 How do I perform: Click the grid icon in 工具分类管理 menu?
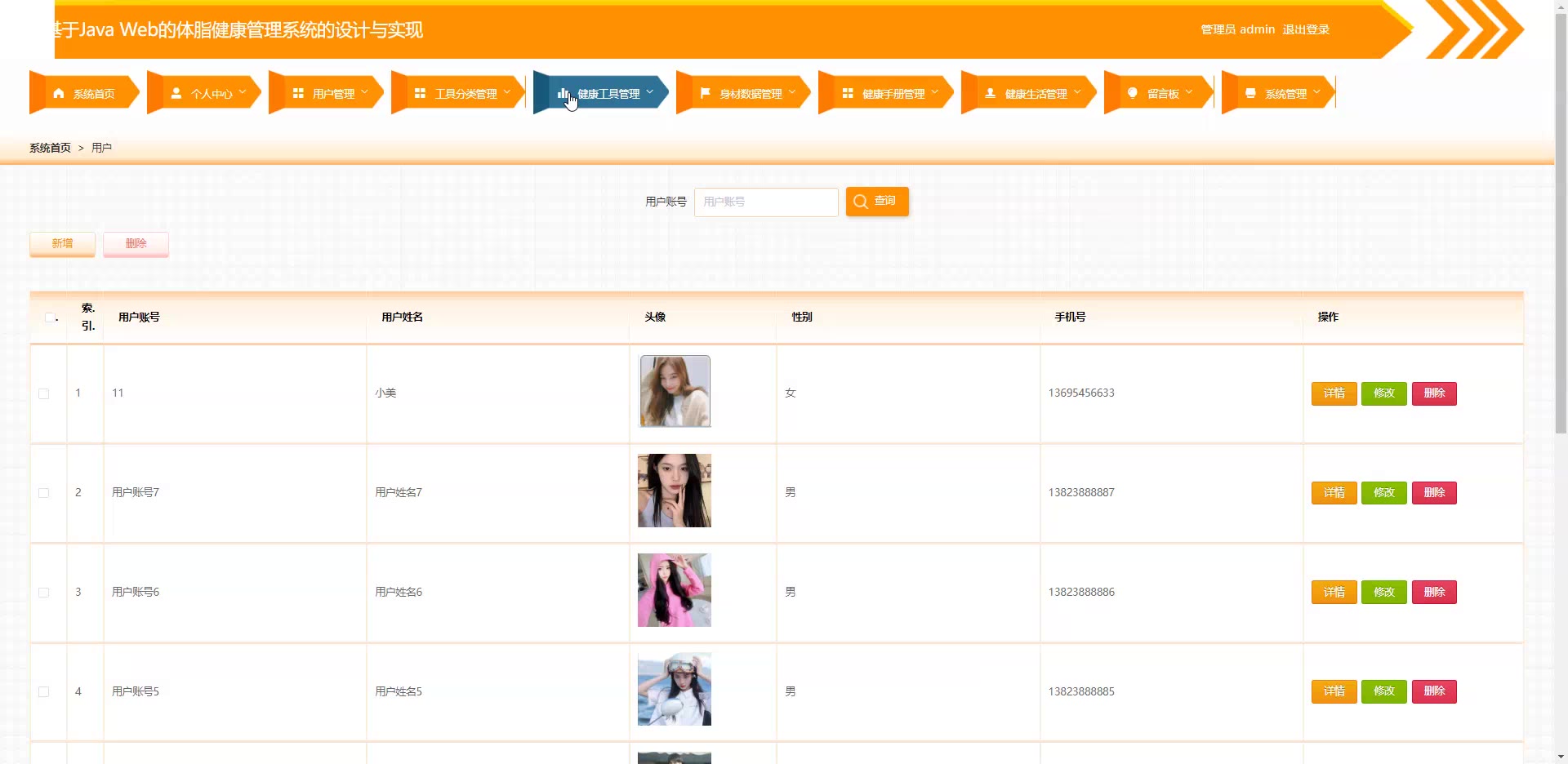point(420,93)
